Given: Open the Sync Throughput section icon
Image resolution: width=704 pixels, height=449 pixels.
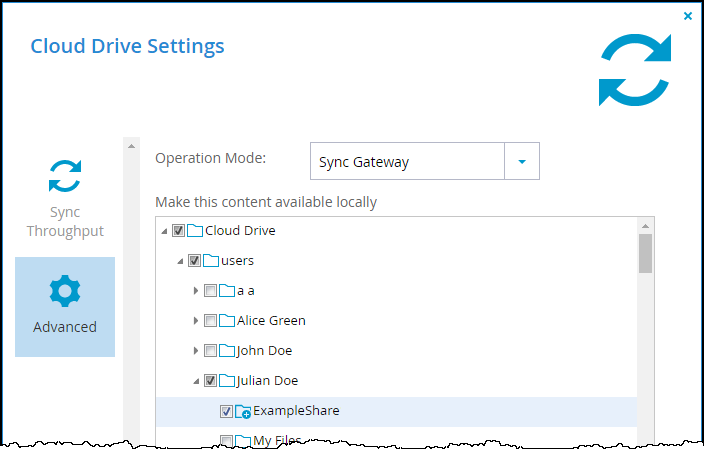Looking at the screenshot, I should 65,176.
